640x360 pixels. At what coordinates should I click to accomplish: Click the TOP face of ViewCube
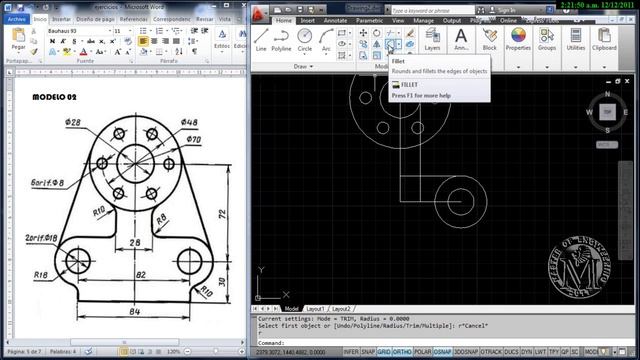pos(607,112)
